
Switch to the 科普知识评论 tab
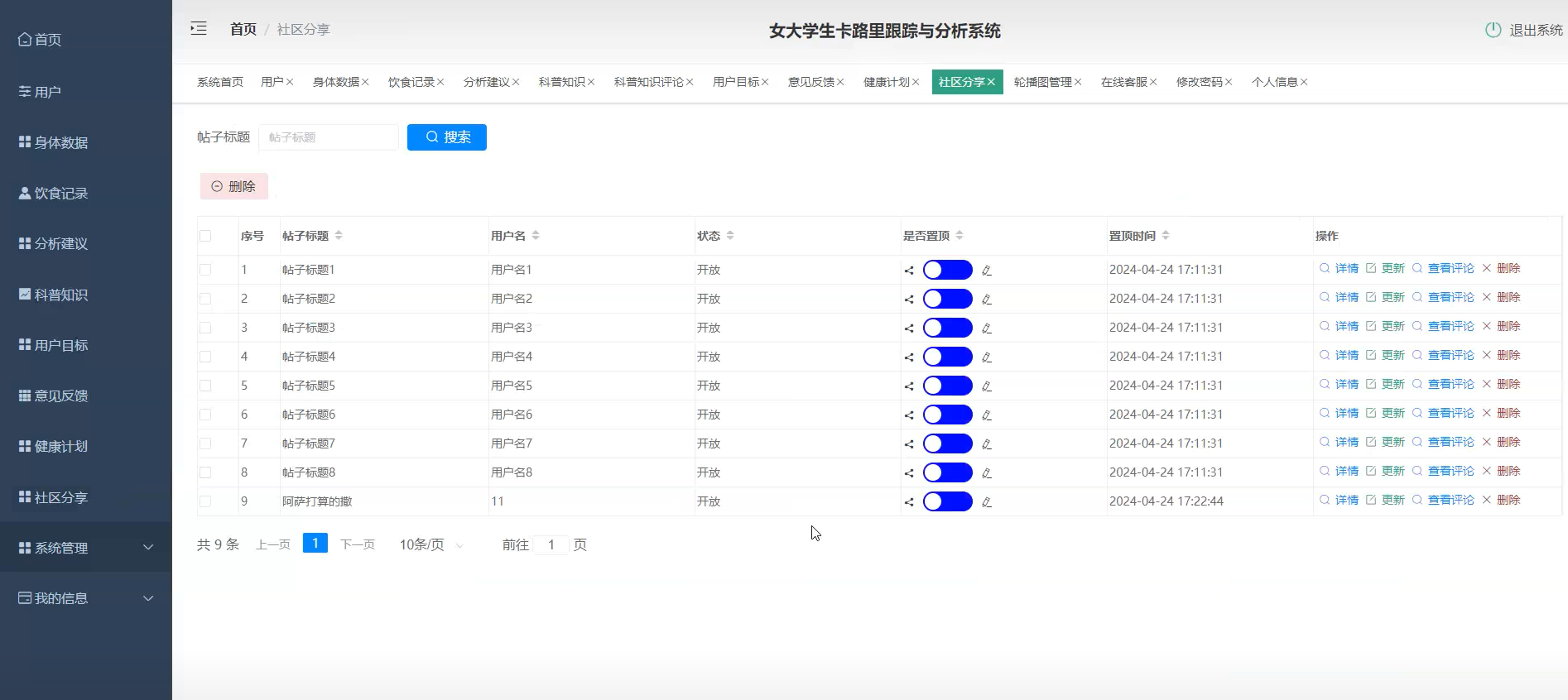(x=649, y=82)
